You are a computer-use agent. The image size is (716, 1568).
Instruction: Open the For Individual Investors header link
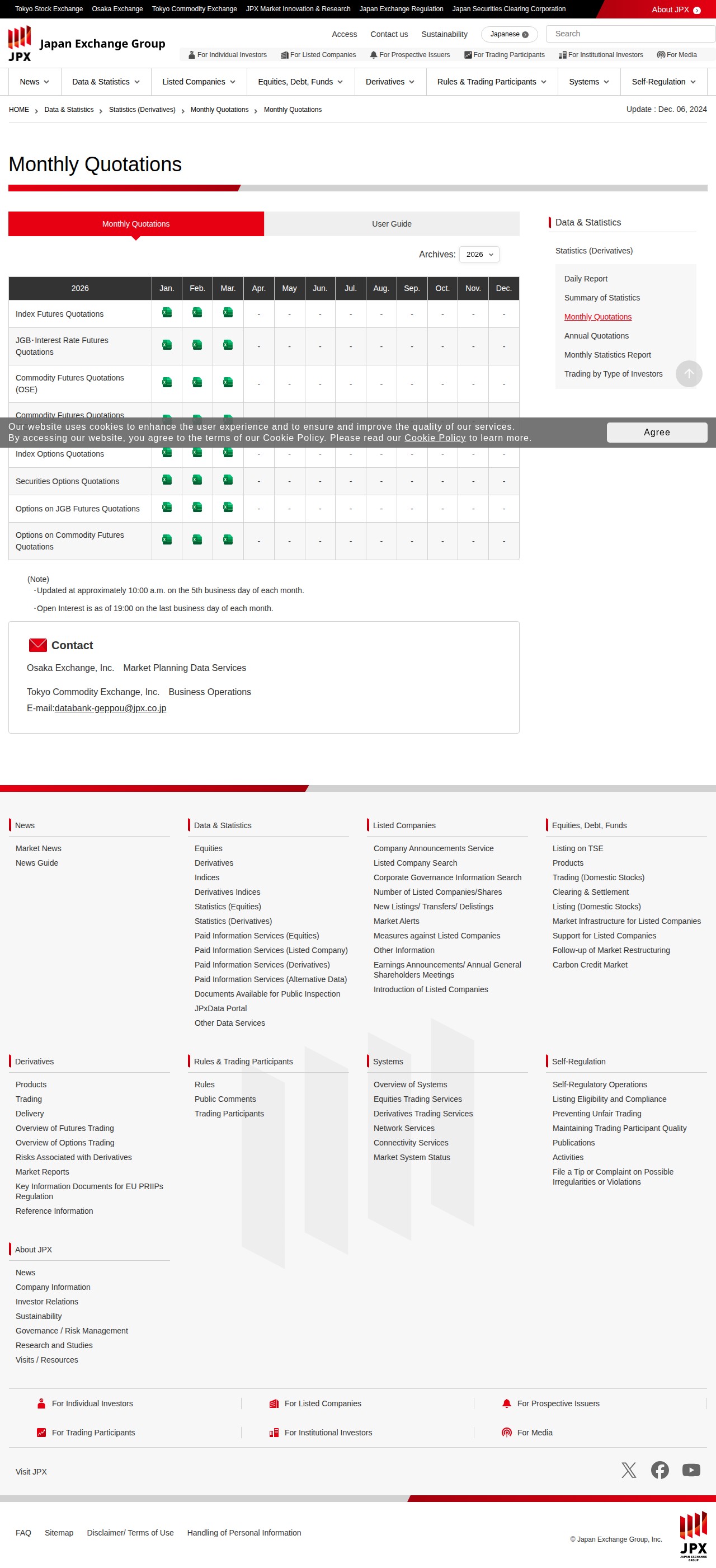(x=228, y=55)
